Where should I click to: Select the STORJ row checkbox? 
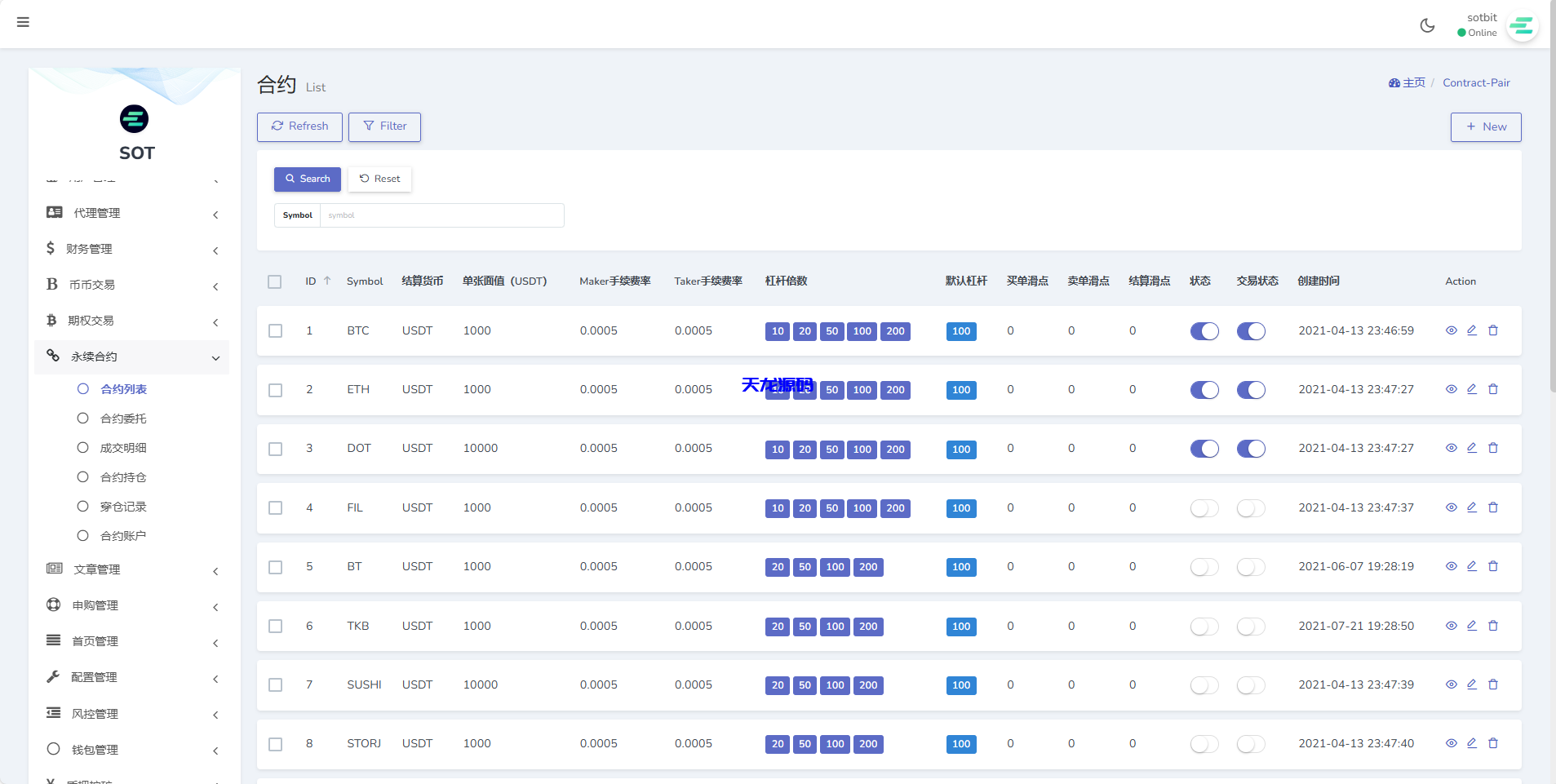tap(276, 744)
